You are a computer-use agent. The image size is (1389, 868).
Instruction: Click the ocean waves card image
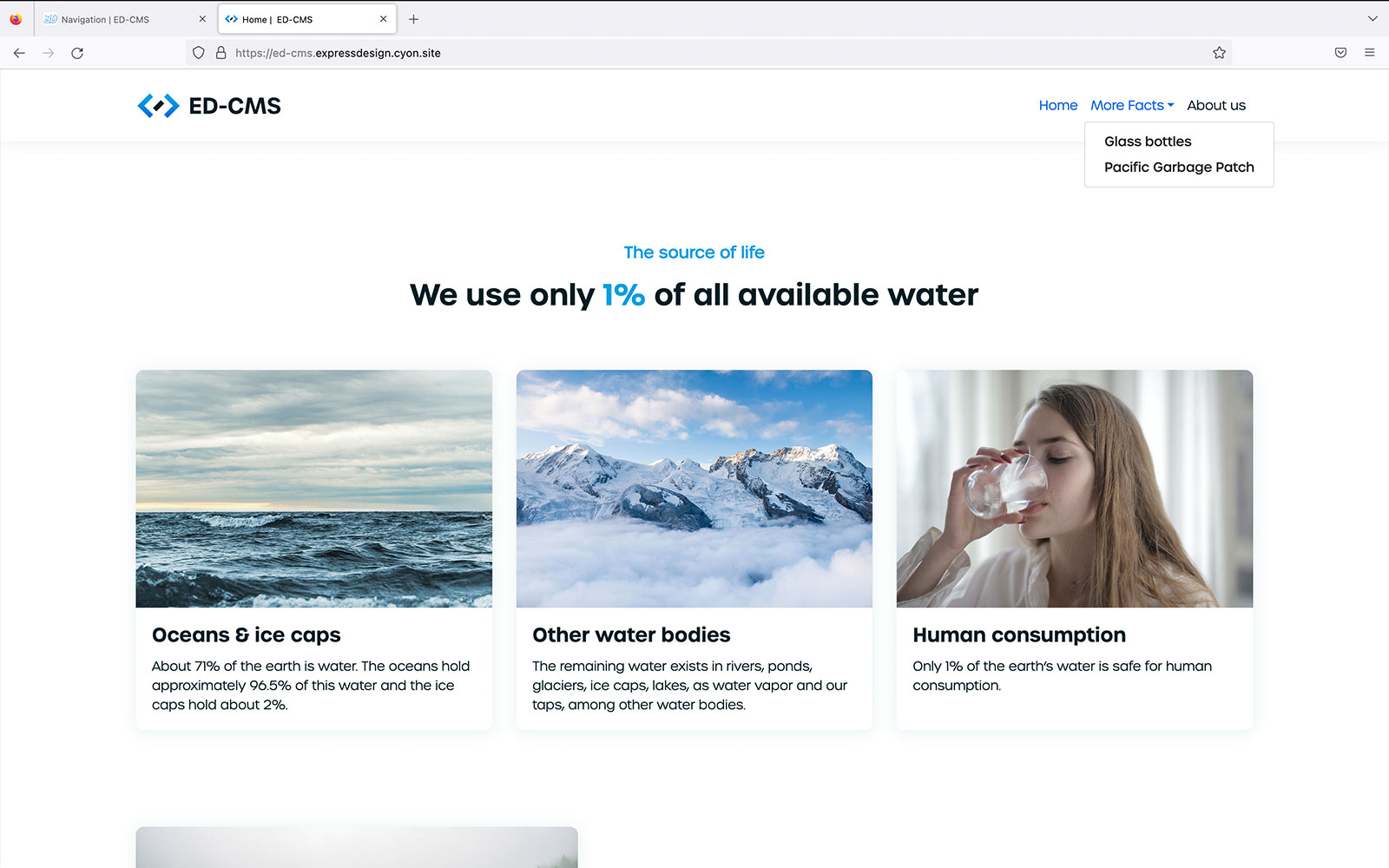(313, 489)
